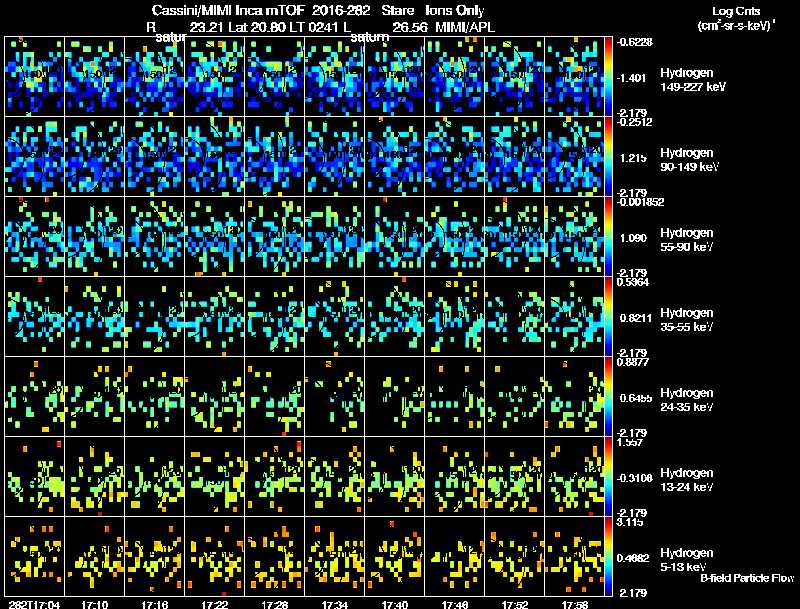Click the Hydrogen 90-149 keV color bar
800x609 pixels.
pos(608,157)
